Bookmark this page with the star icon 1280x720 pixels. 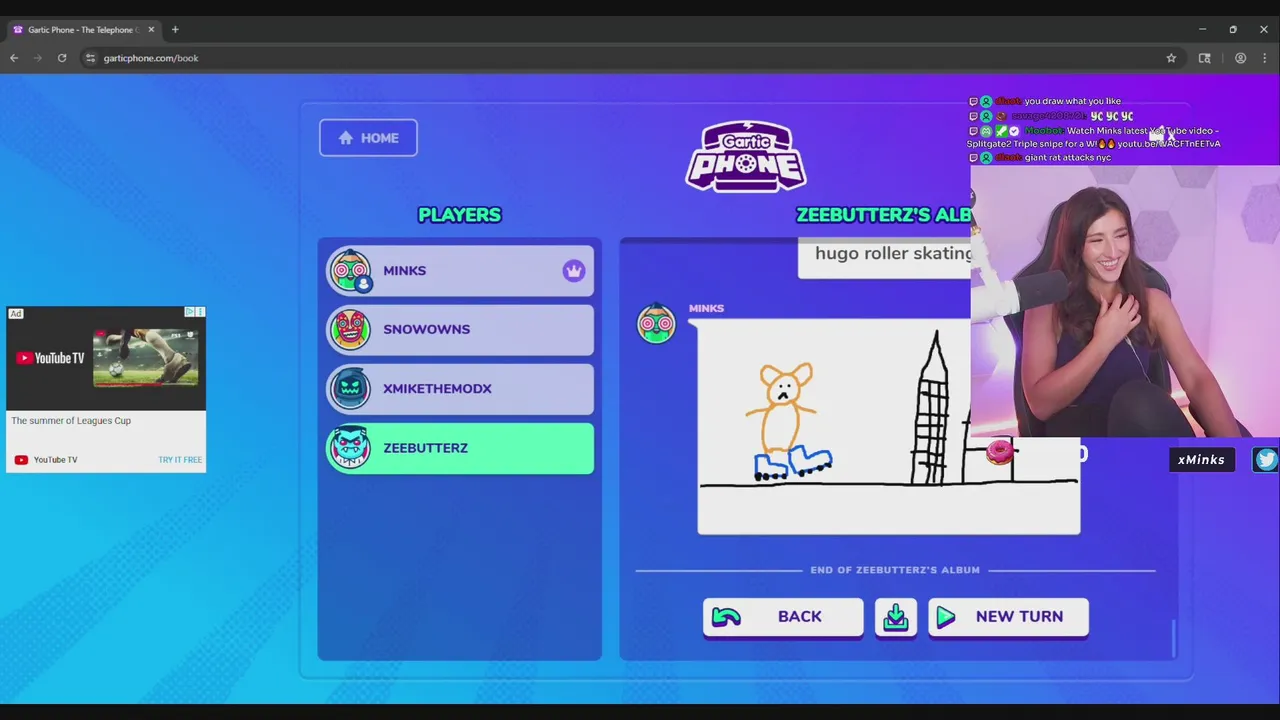1171,58
